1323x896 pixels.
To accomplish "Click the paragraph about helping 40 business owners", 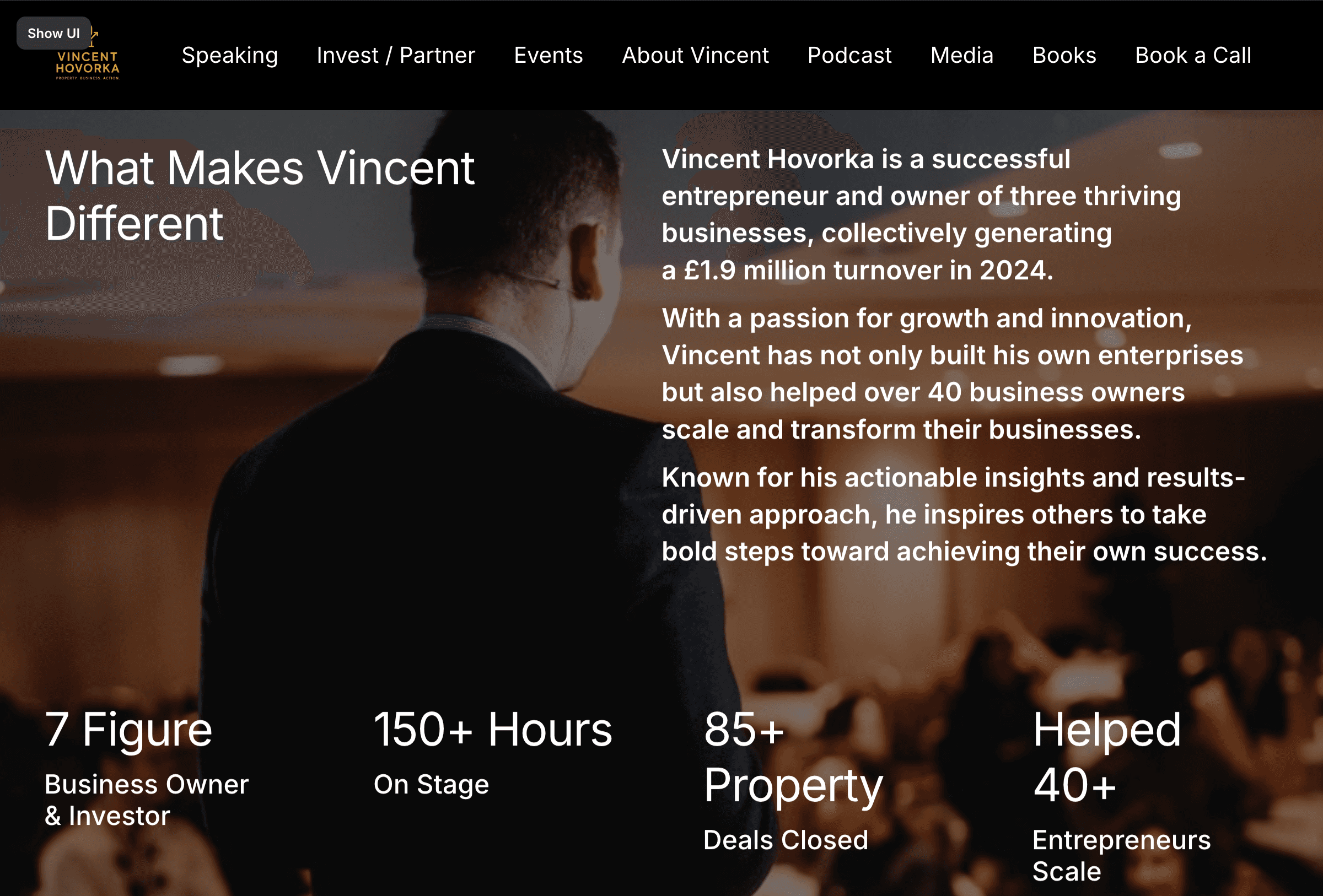I will [x=952, y=374].
